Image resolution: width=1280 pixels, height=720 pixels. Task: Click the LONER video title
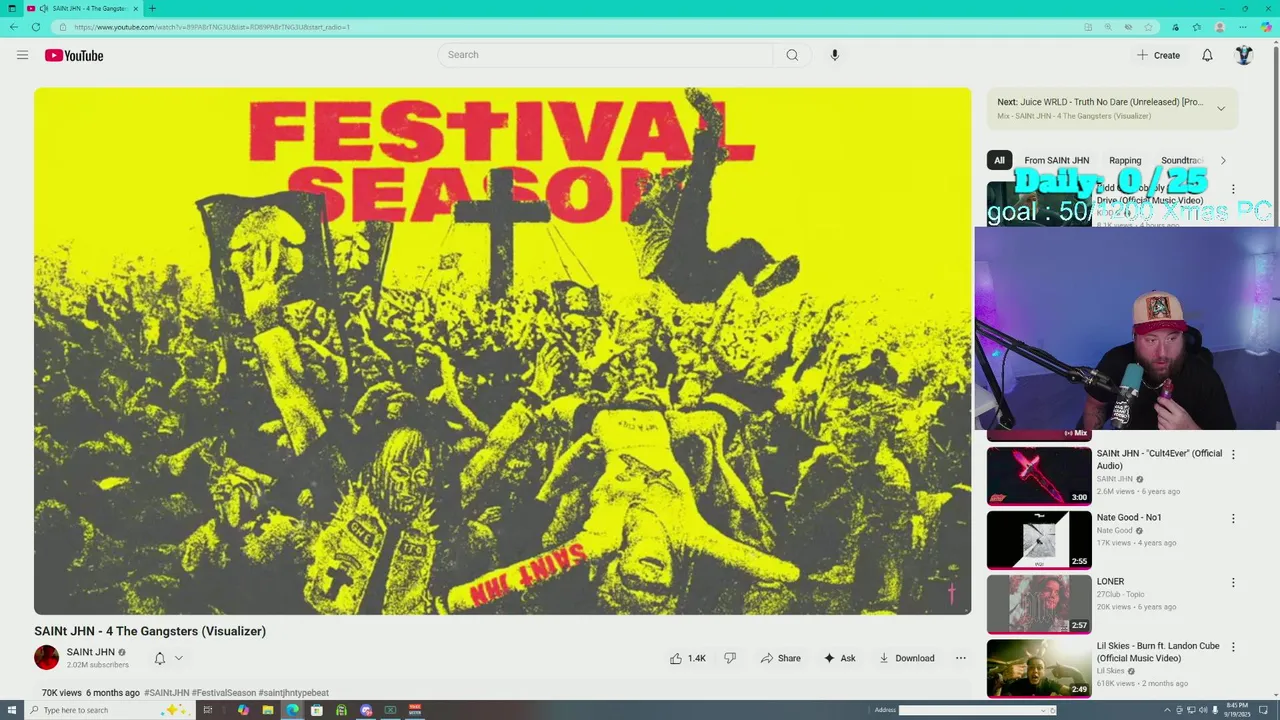[x=1110, y=582]
